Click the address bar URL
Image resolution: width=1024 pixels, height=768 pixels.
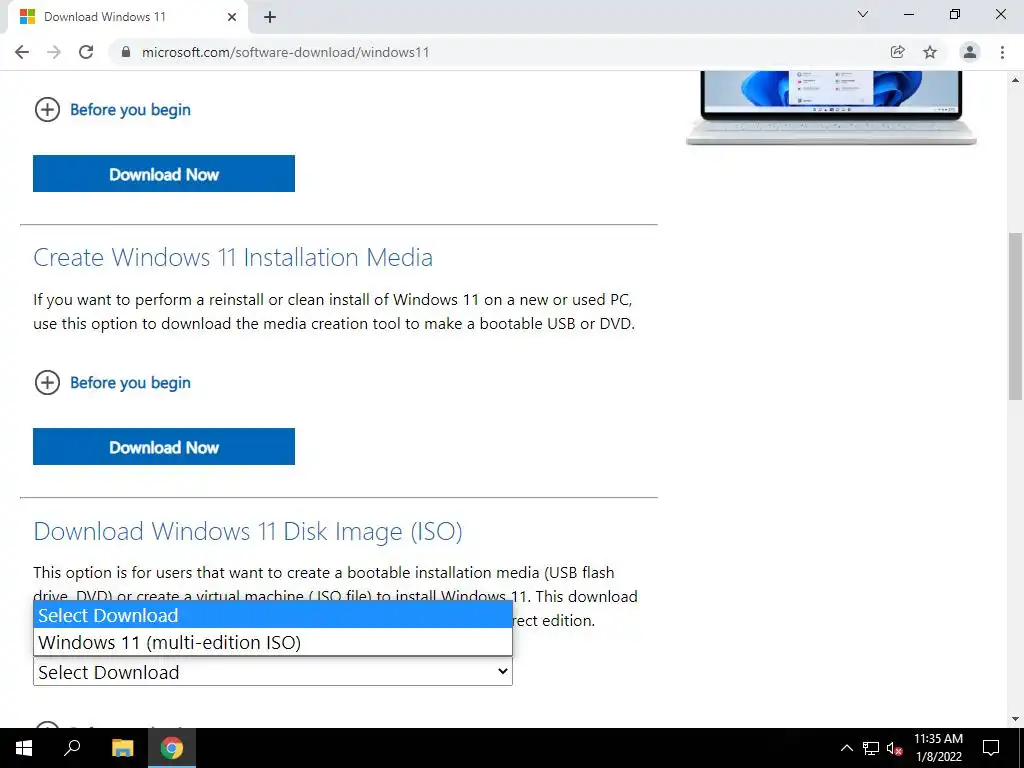(x=285, y=52)
